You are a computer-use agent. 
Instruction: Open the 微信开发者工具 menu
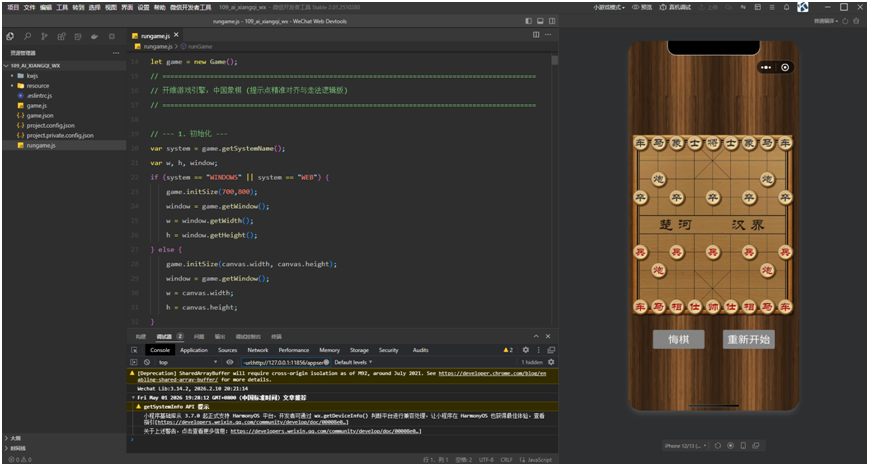click(191, 7)
